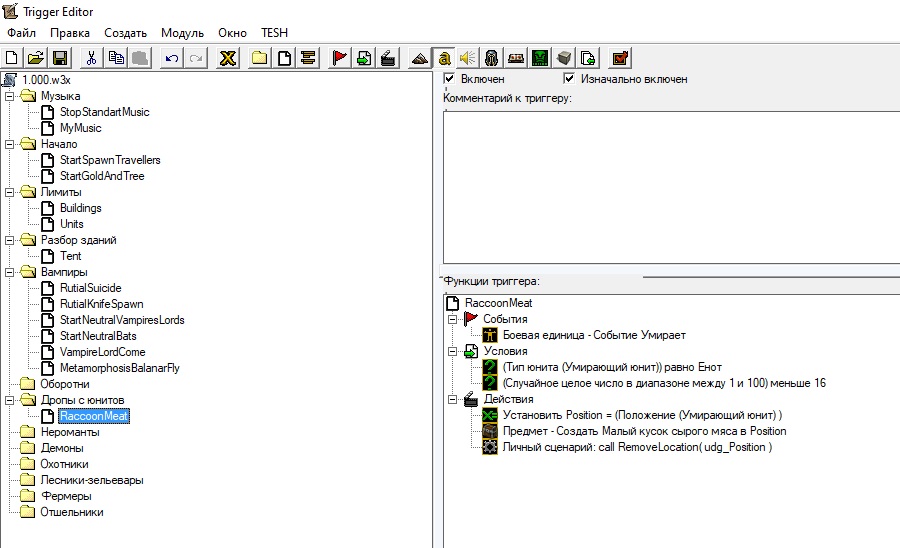Image resolution: width=900 pixels, height=548 pixels.
Task: Select the Фермеры category folder
Action: tap(66, 496)
